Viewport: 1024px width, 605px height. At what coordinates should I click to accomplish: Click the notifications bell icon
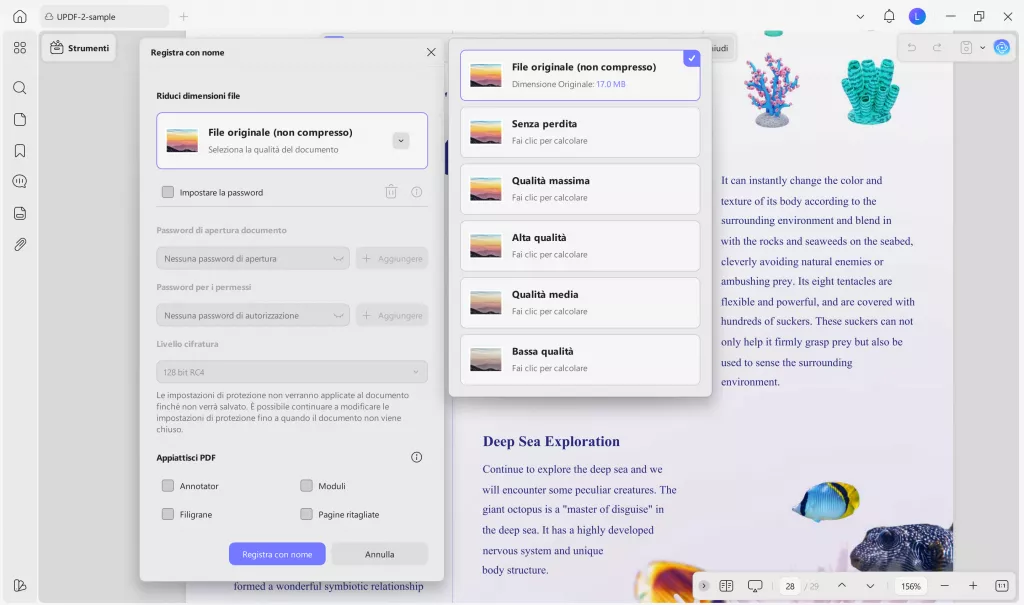coord(889,16)
